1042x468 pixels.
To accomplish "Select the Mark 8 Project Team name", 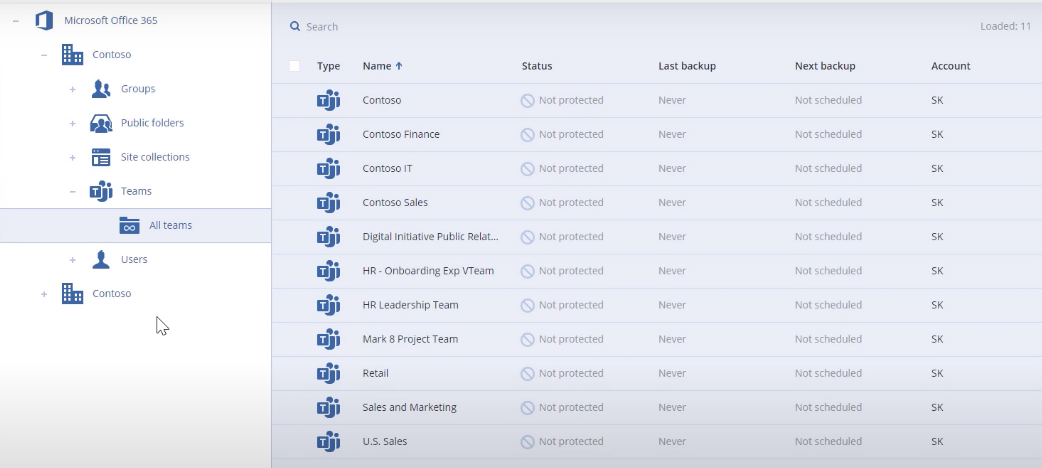I will click(x=410, y=339).
